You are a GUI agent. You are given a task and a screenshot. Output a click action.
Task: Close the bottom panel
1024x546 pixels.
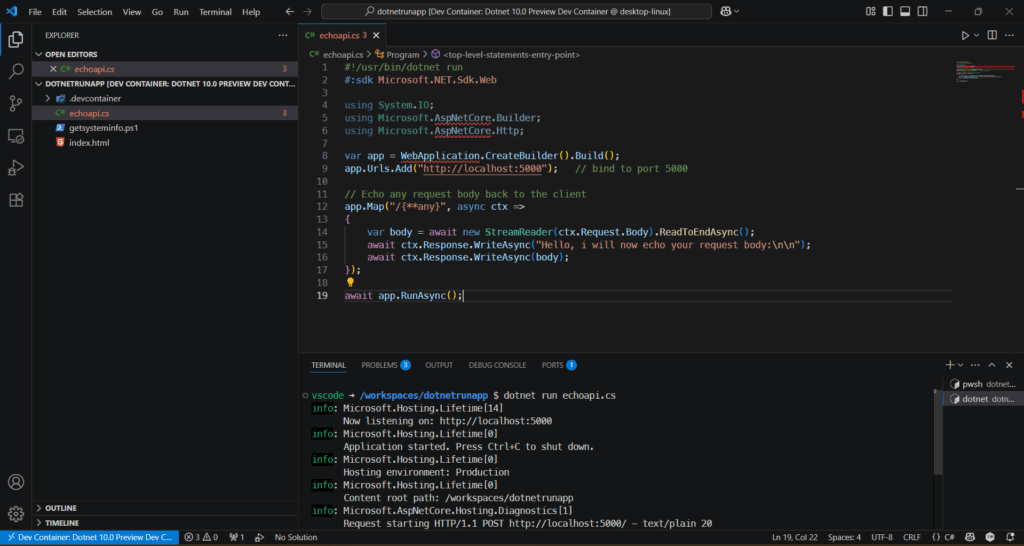pos(1009,365)
